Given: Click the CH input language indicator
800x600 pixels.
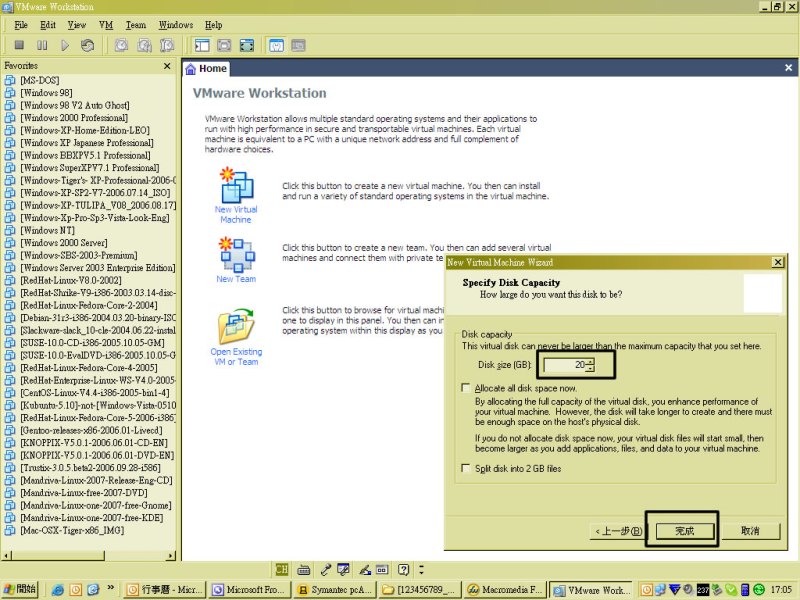Looking at the screenshot, I should coord(281,569).
